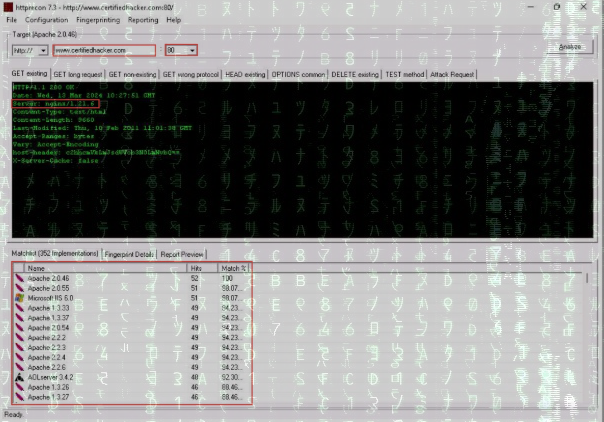The image size is (604, 422).
Task: Switch to the HEAD existing tab
Action: coord(246,74)
